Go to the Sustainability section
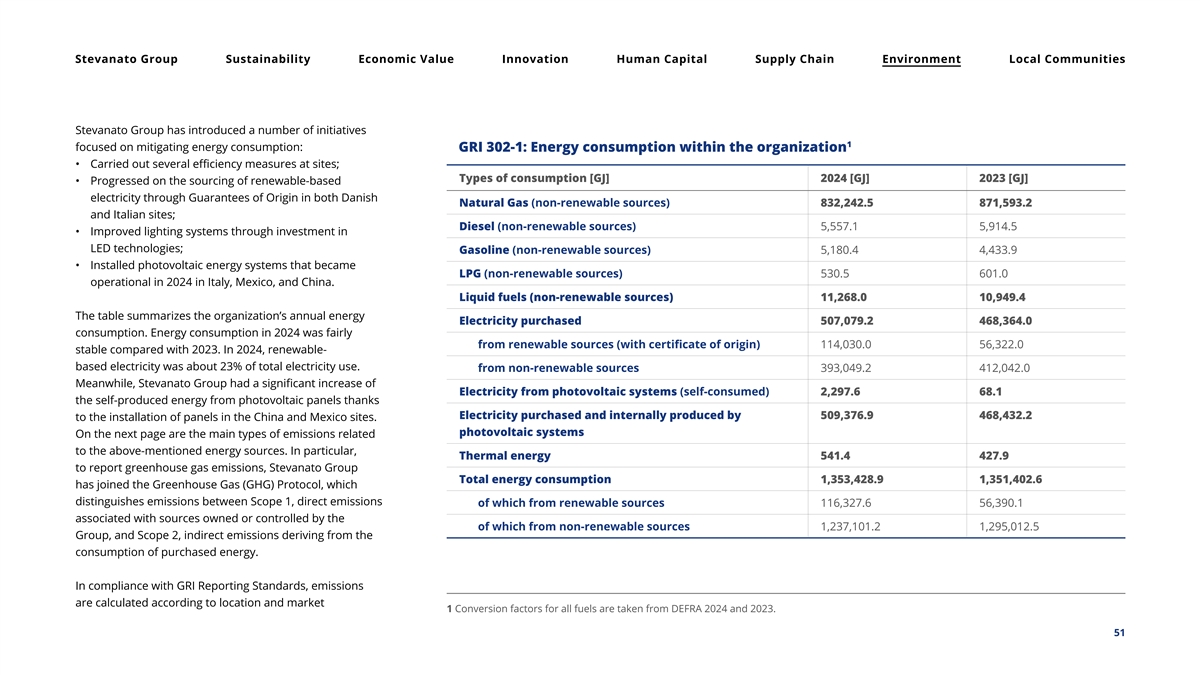This screenshot has width=1200, height=675. click(268, 59)
